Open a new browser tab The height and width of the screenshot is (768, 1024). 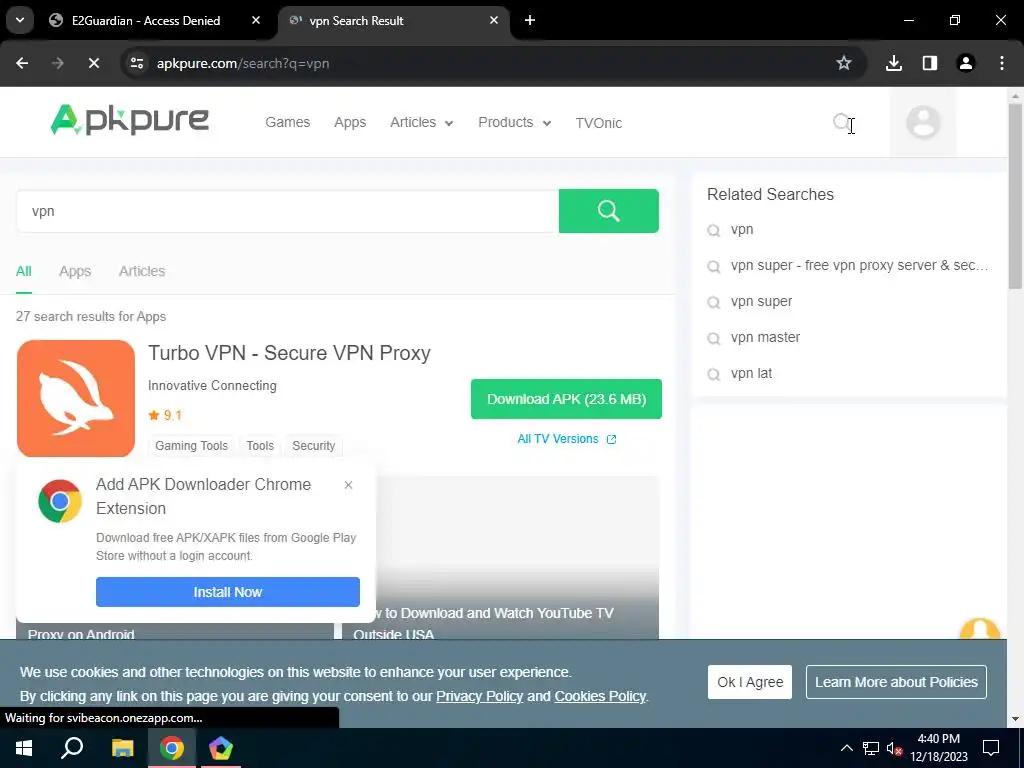530,20
